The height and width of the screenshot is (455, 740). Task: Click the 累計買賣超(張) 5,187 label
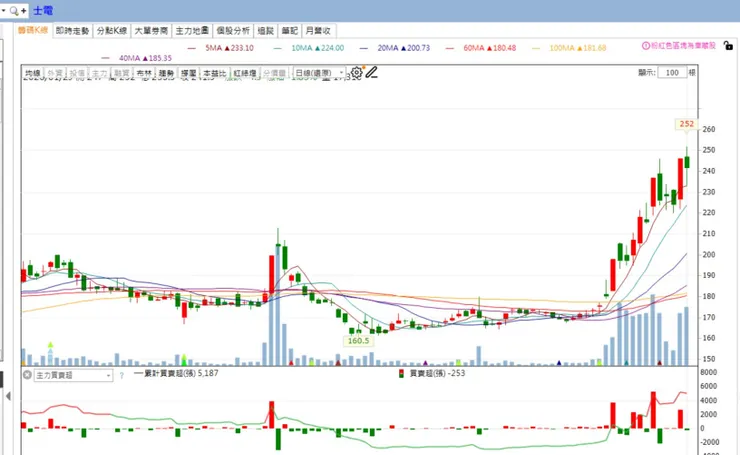(181, 373)
